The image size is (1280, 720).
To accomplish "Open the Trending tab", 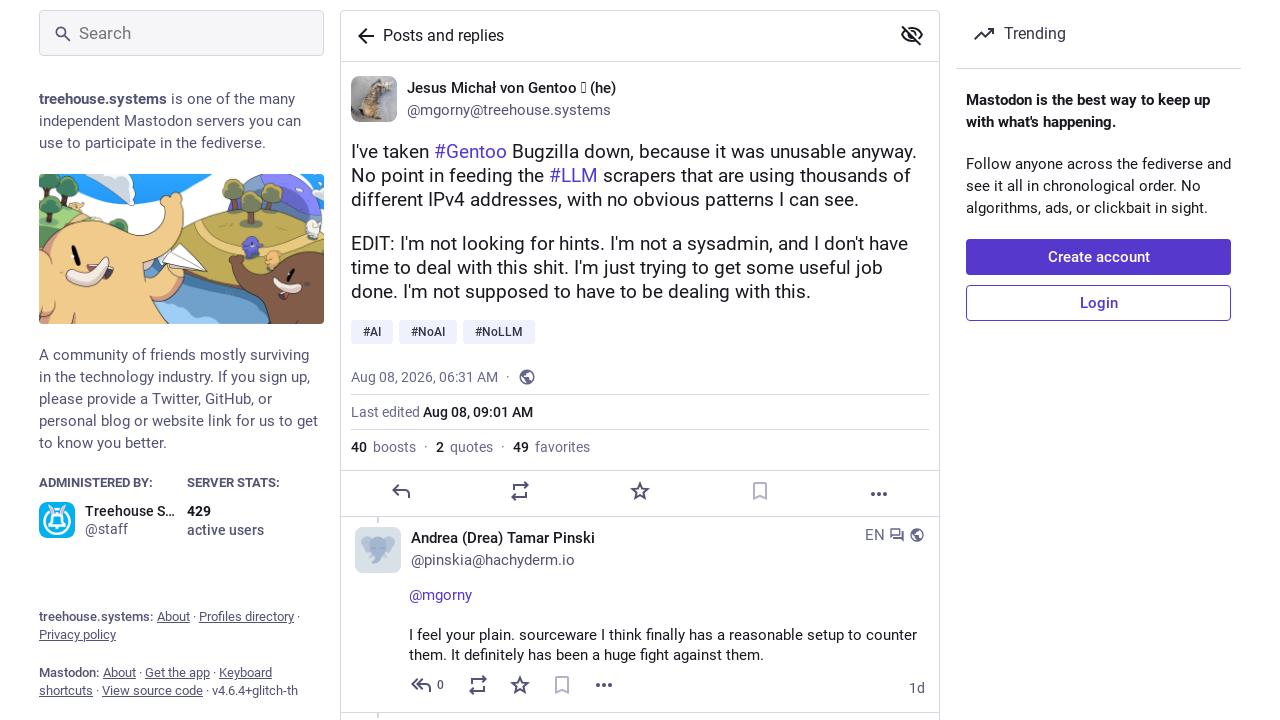I will (1020, 34).
